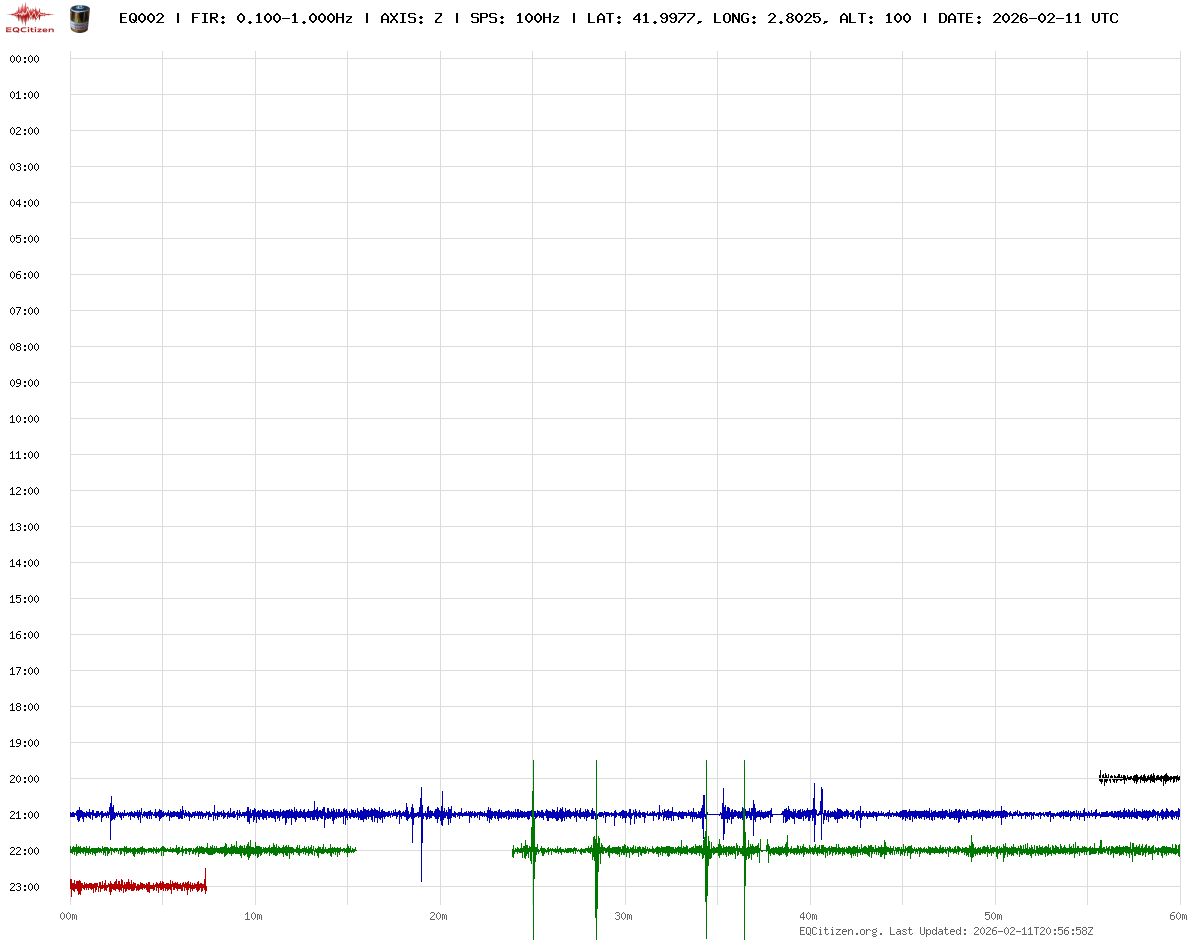This screenshot has width=1200, height=940.
Task: Click the EQCitizen.org footer text
Action: pyautogui.click(x=840, y=931)
